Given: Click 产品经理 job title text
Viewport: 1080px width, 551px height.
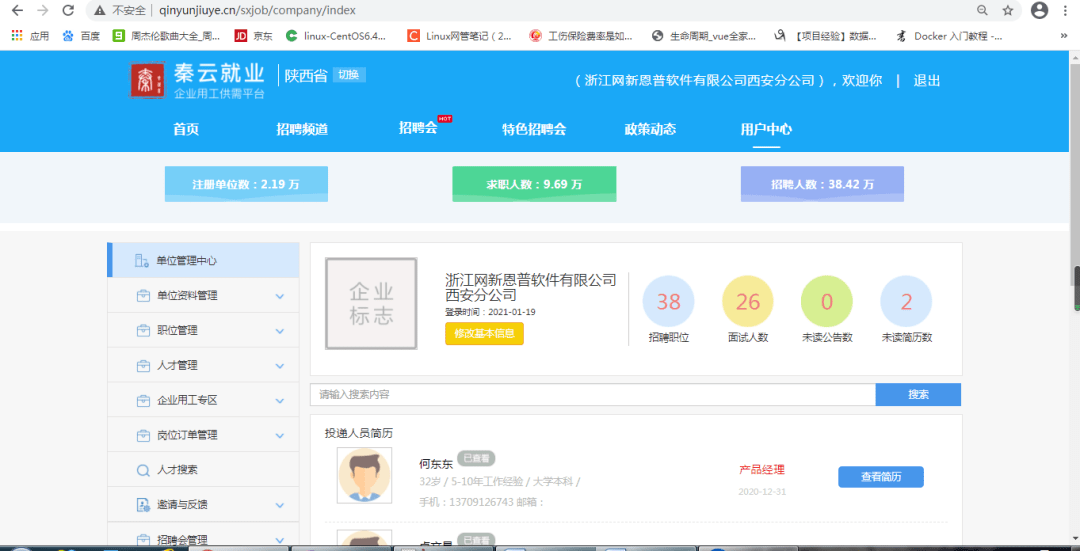Looking at the screenshot, I should (762, 470).
